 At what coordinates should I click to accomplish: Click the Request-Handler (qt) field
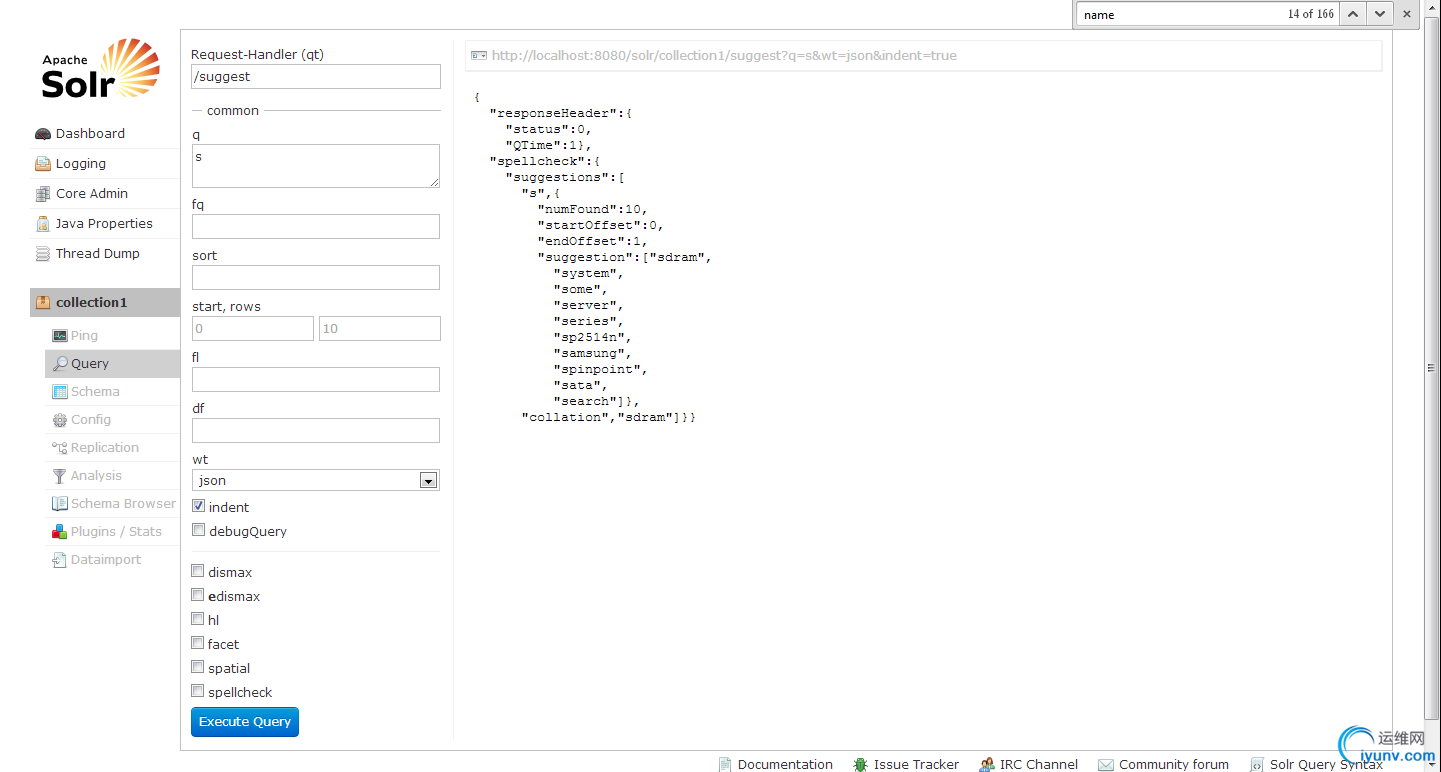pyautogui.click(x=316, y=77)
